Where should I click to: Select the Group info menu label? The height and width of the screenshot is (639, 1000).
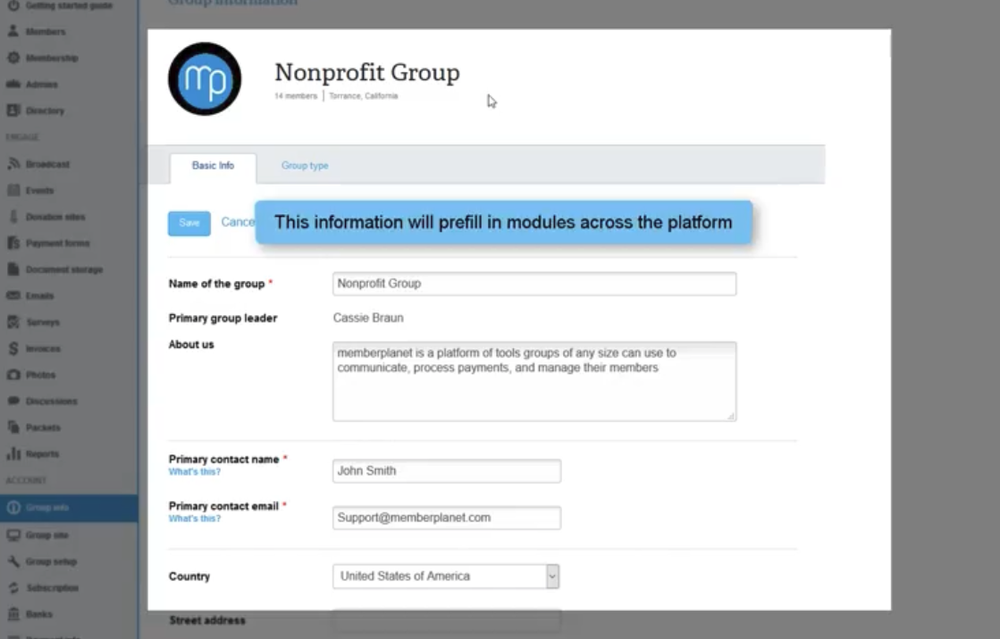click(47, 508)
